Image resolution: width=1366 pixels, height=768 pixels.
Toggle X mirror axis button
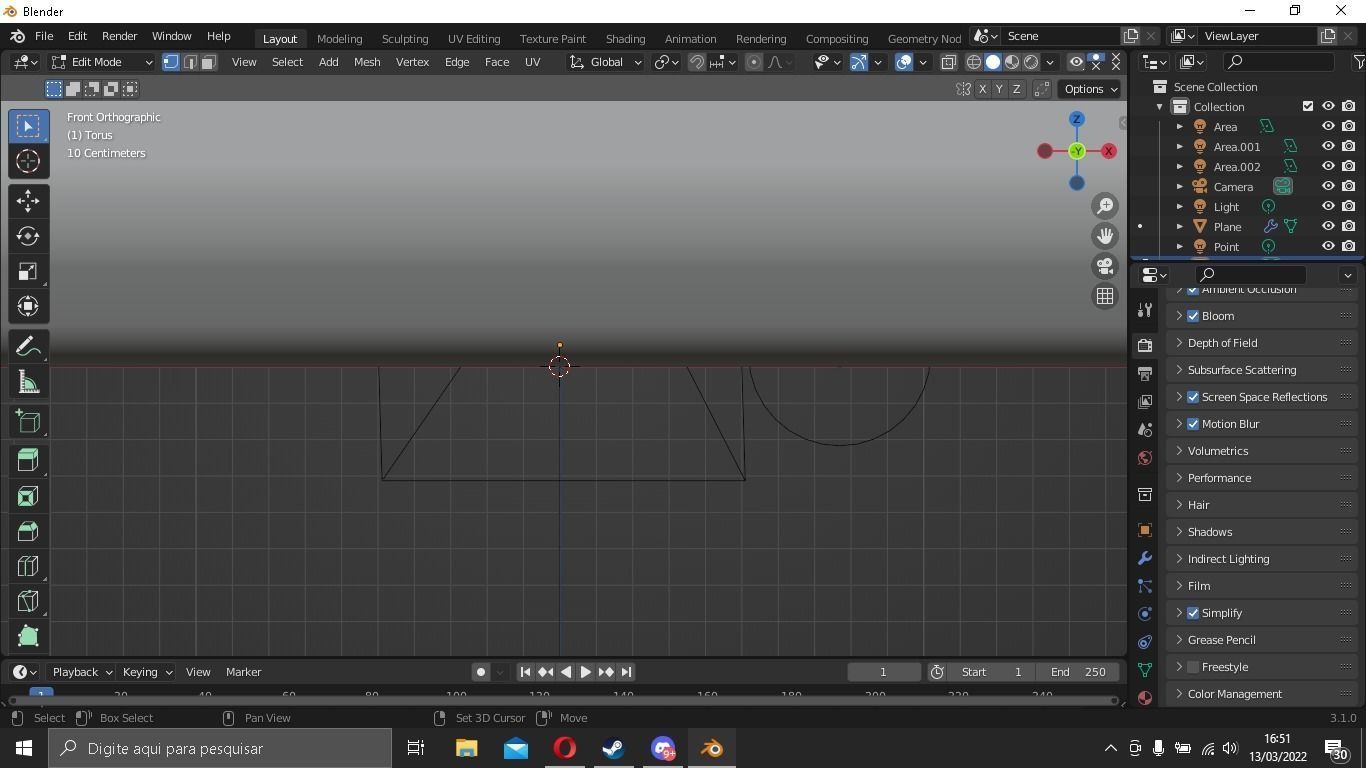982,89
